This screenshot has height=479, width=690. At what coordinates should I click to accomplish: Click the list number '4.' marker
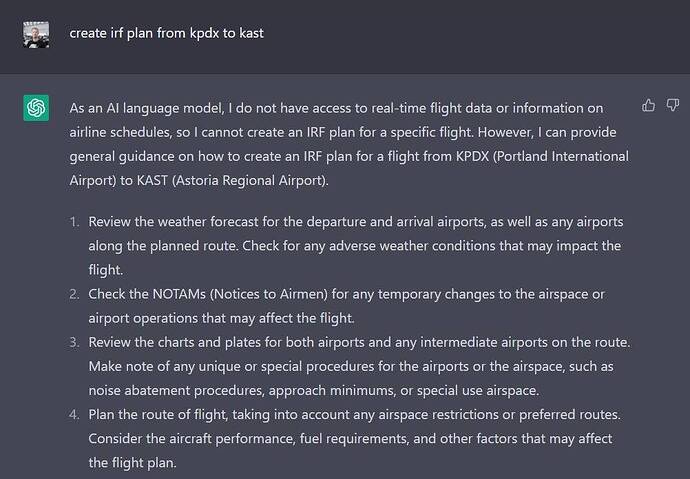(74, 414)
